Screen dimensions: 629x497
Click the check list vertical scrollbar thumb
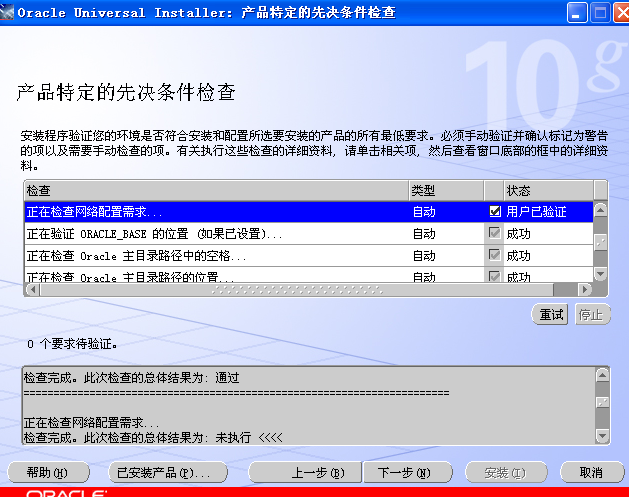601,241
